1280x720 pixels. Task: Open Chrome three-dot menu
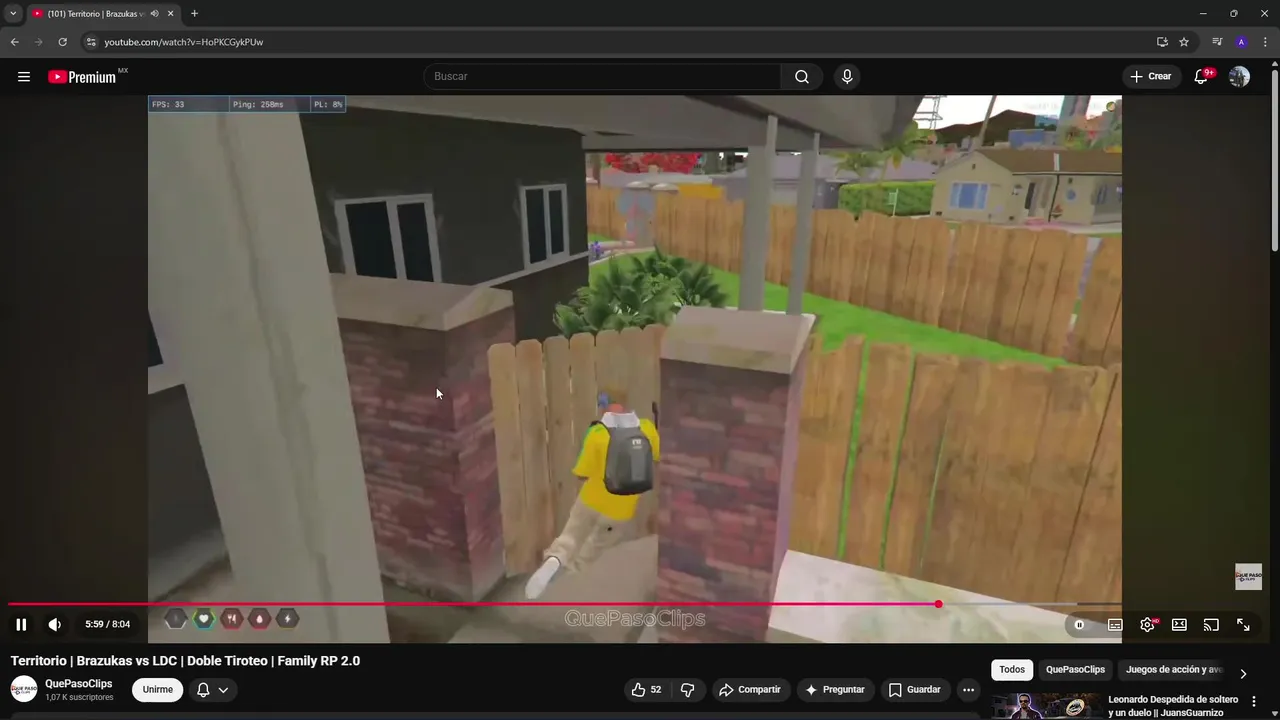1265,42
